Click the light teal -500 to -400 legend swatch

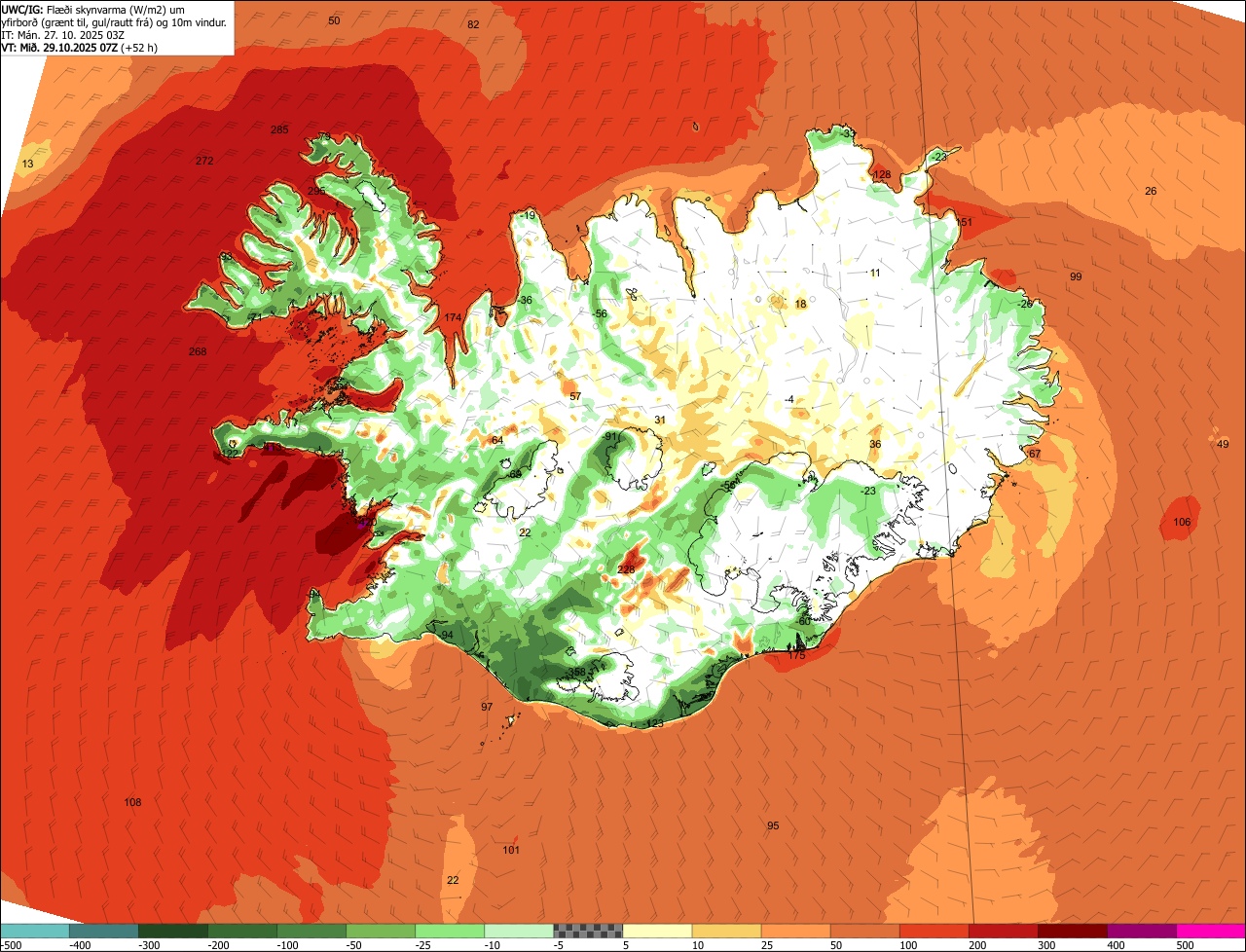tap(34, 931)
